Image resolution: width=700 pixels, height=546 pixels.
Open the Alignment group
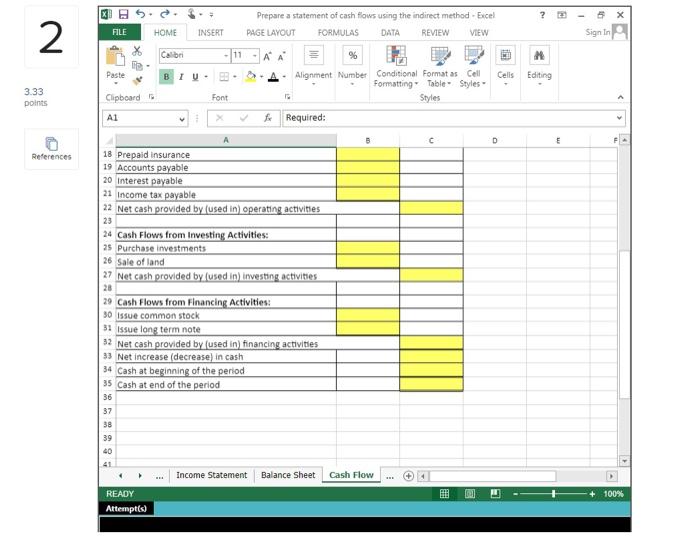[313, 65]
